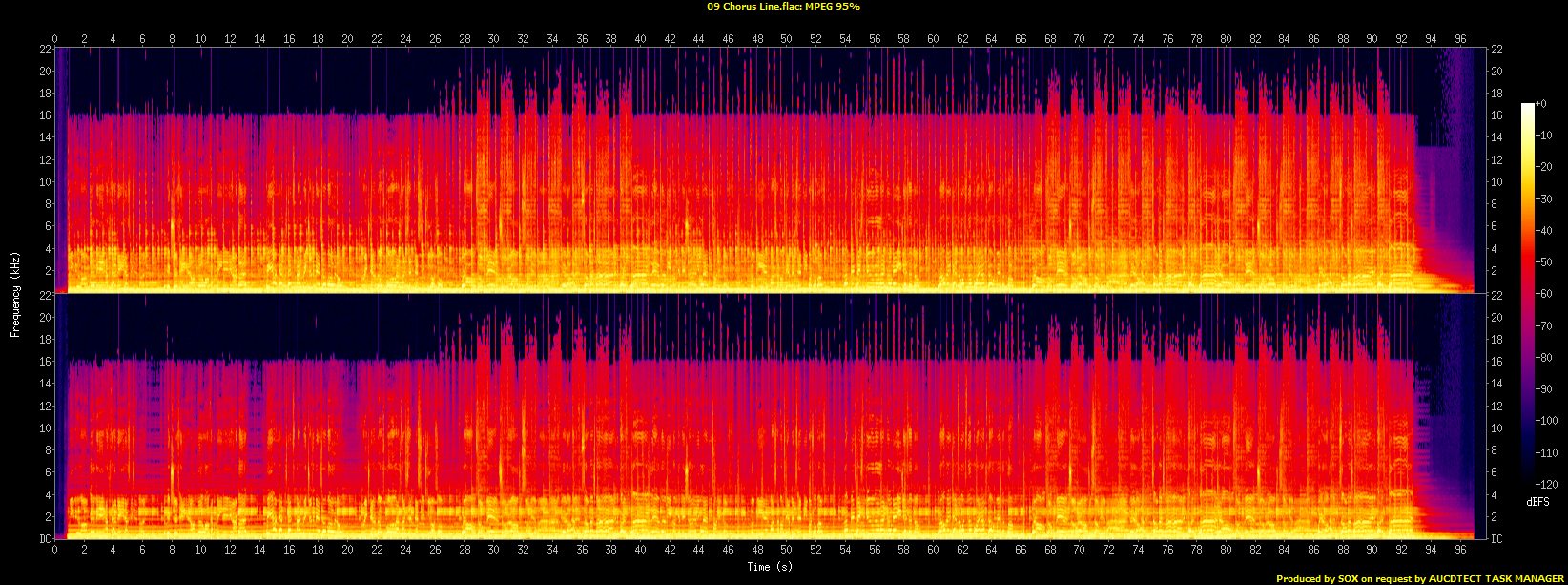Image resolution: width=1568 pixels, height=585 pixels.
Task: Click the lower channel spectrogram plot
Action: click(x=771, y=416)
